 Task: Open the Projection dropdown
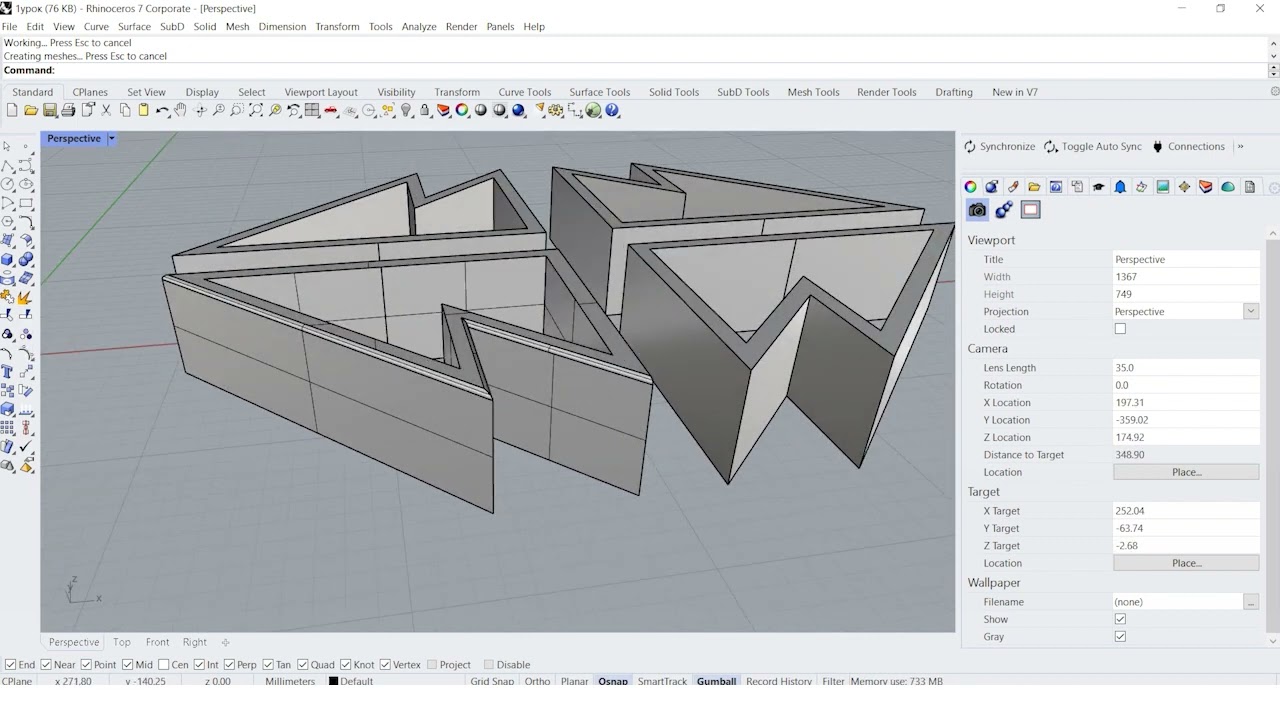pos(1250,312)
